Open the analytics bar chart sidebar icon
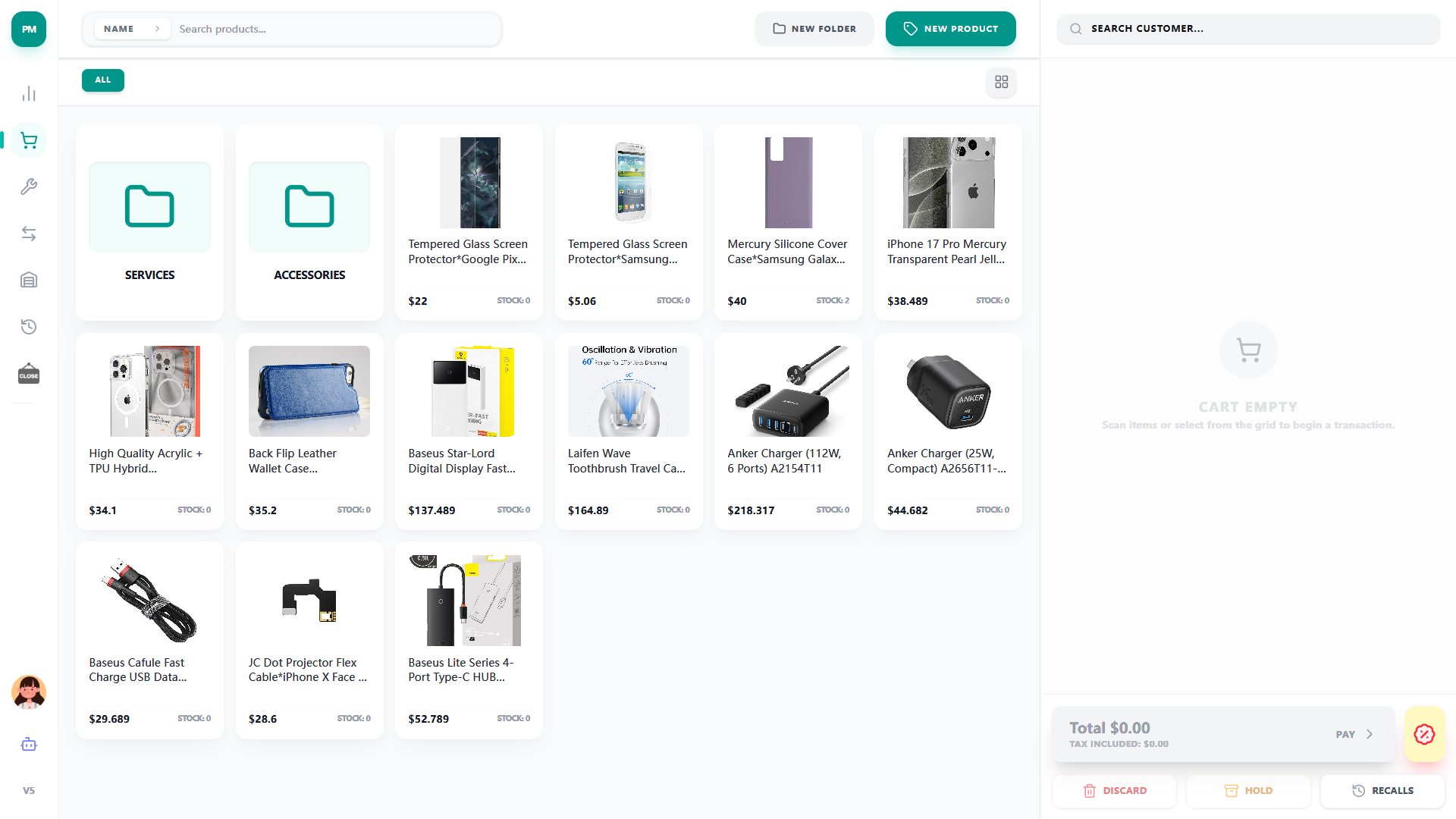The width and height of the screenshot is (1456, 819). (x=29, y=93)
